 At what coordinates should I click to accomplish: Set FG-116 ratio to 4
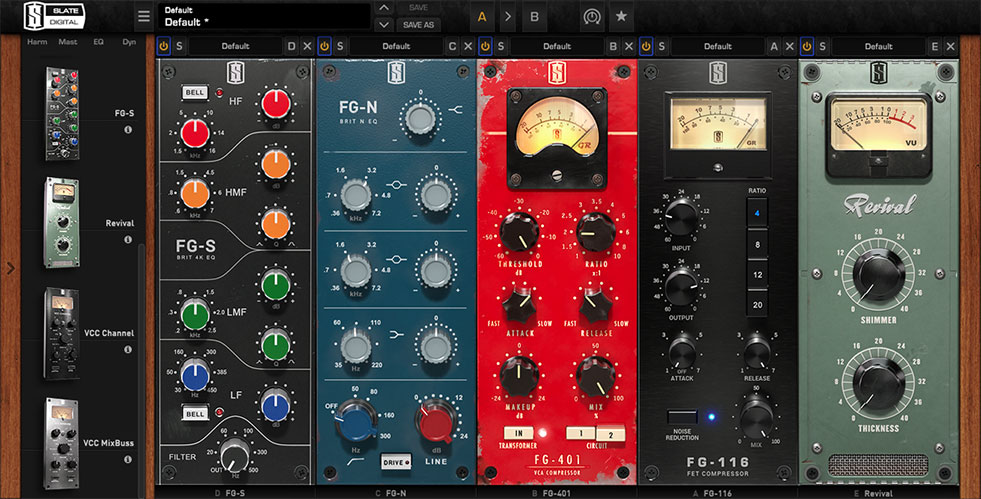(757, 213)
